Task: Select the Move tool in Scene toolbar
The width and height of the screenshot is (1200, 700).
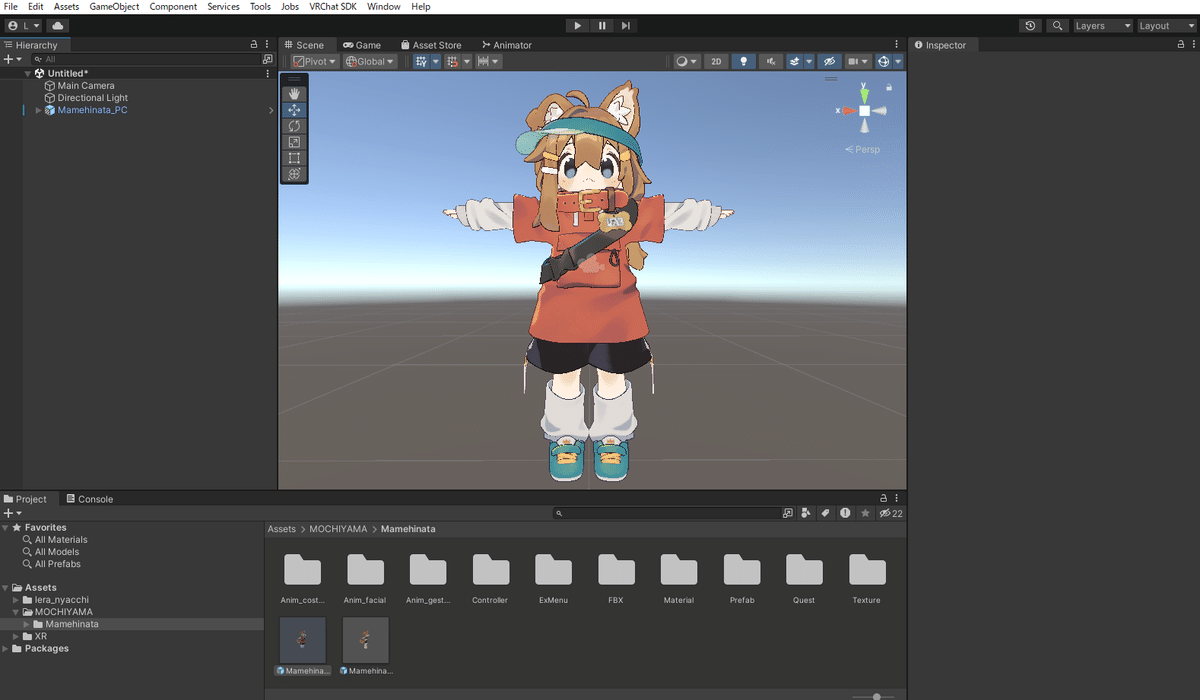Action: [294, 110]
